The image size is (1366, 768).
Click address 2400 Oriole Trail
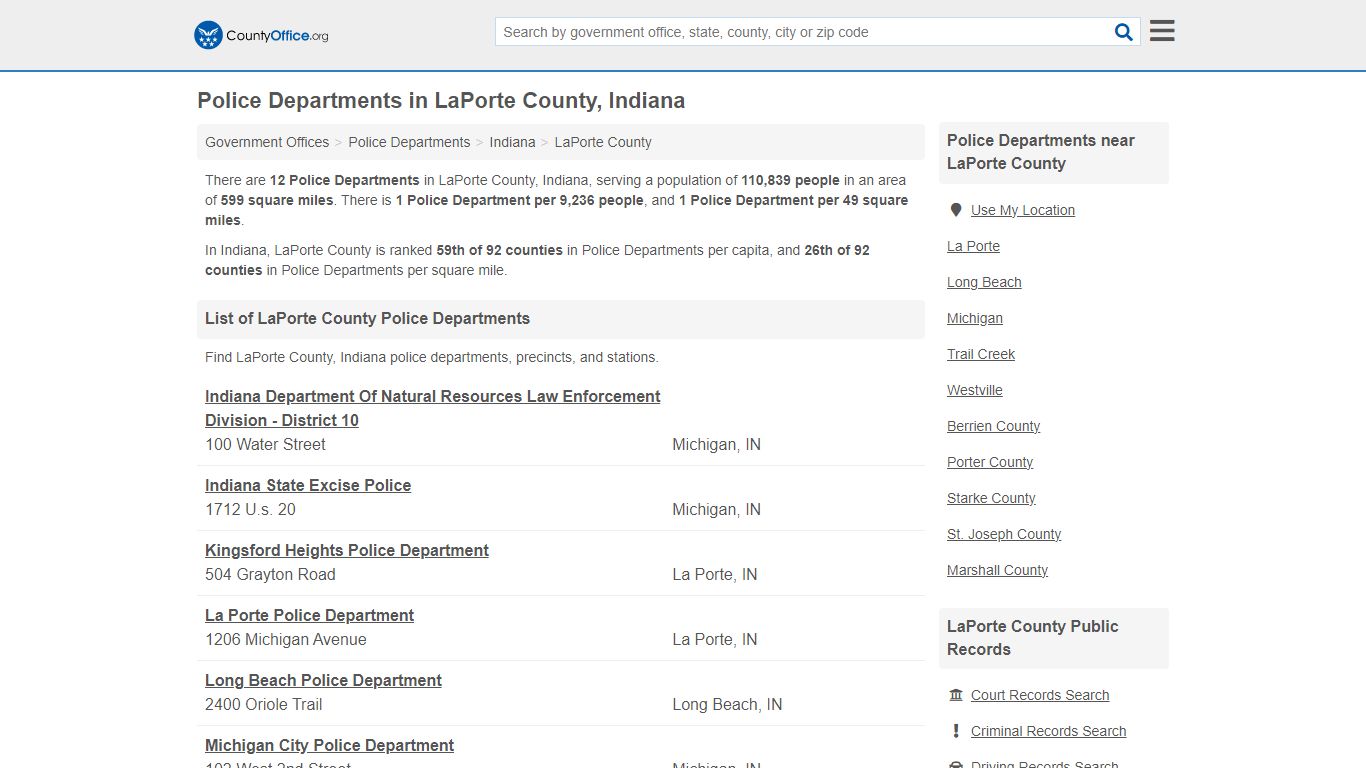point(264,704)
